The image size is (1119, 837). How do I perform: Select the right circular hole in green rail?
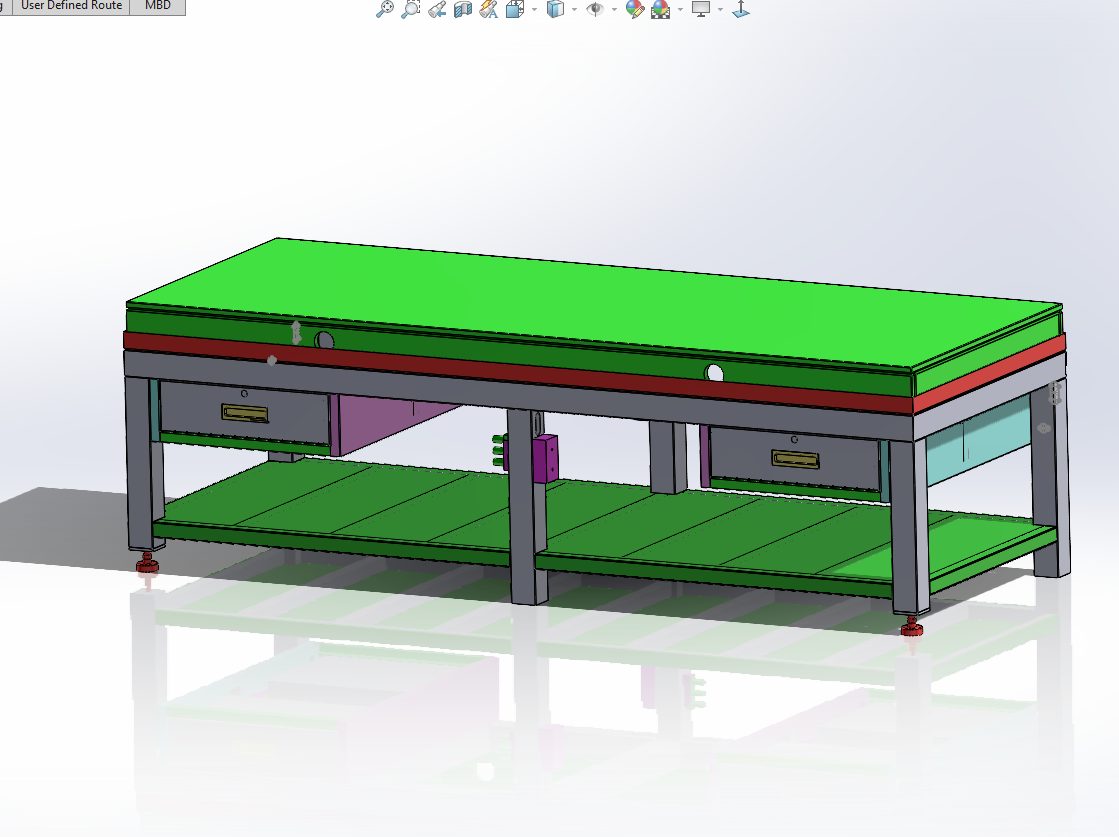714,372
